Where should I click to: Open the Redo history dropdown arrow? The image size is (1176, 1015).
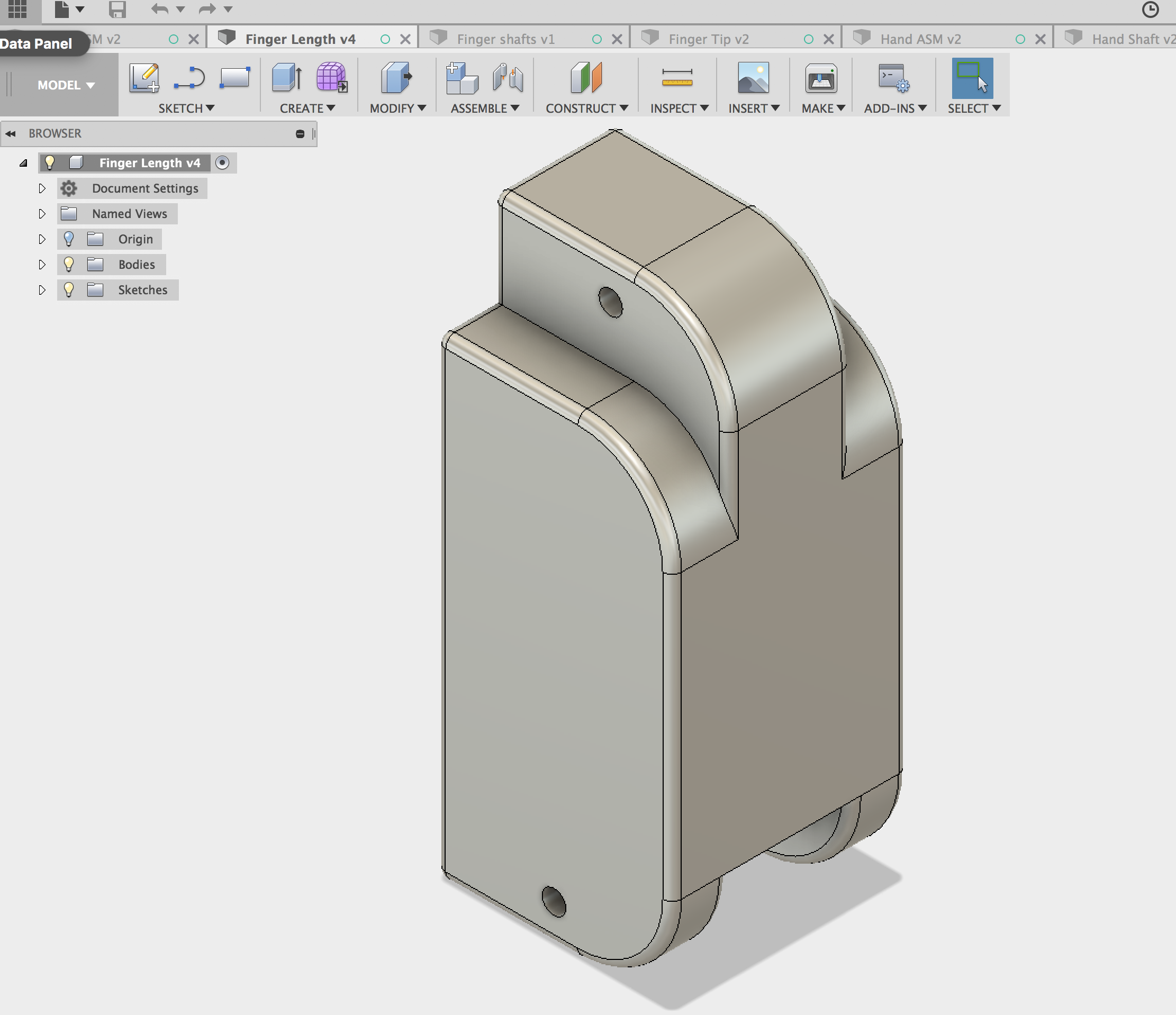point(228,9)
